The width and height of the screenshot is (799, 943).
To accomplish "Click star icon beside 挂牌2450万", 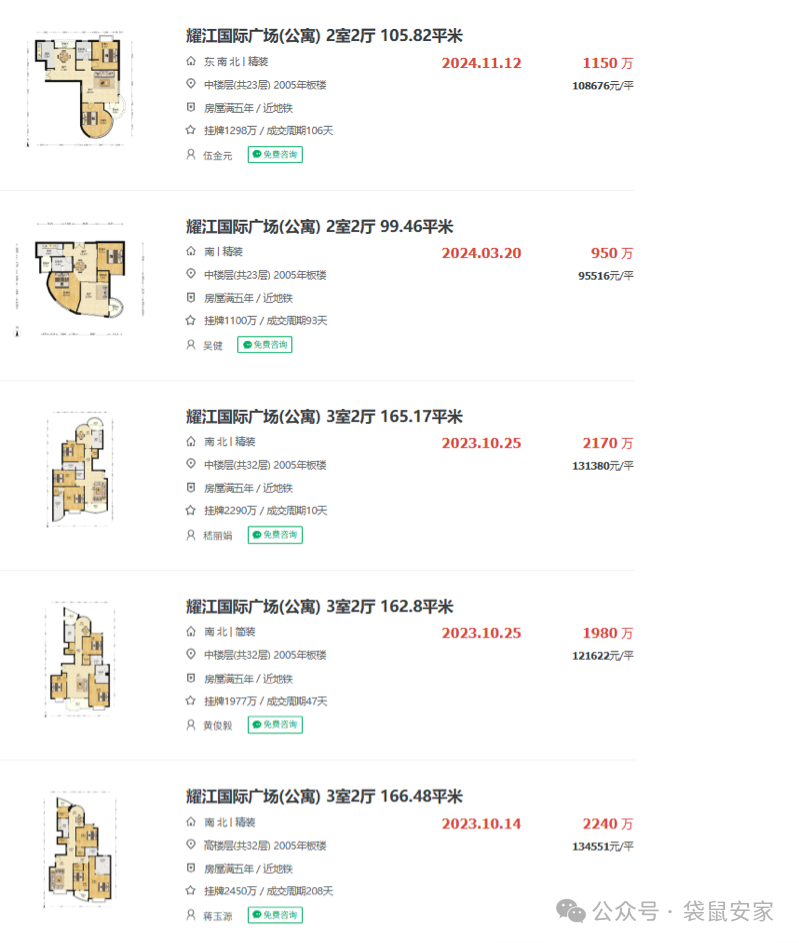I will click(x=191, y=891).
